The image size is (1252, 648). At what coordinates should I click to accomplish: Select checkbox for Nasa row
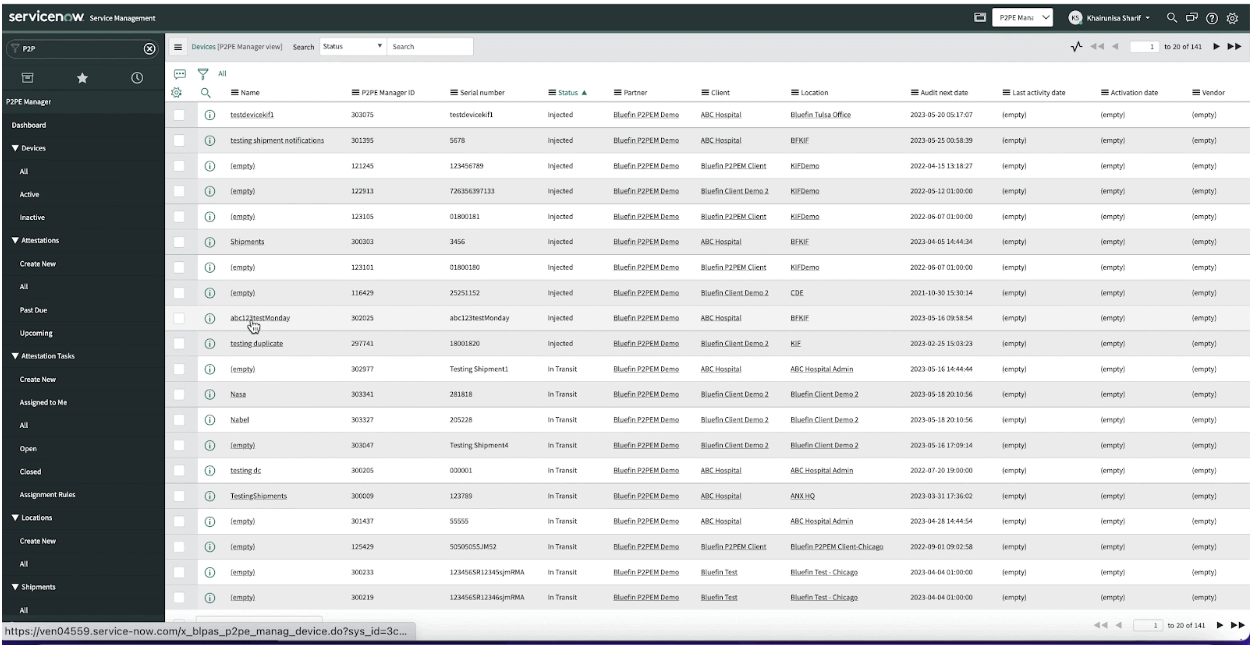(180, 394)
